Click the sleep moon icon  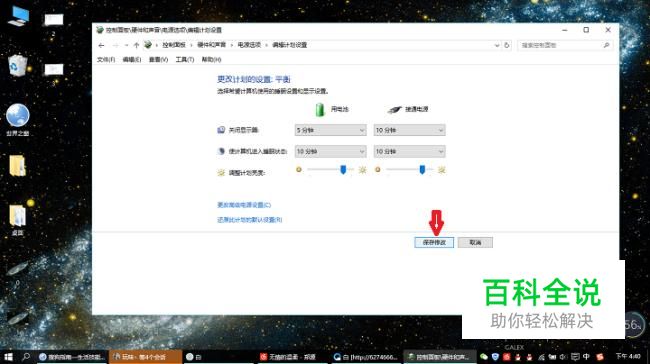pyautogui.click(x=221, y=151)
